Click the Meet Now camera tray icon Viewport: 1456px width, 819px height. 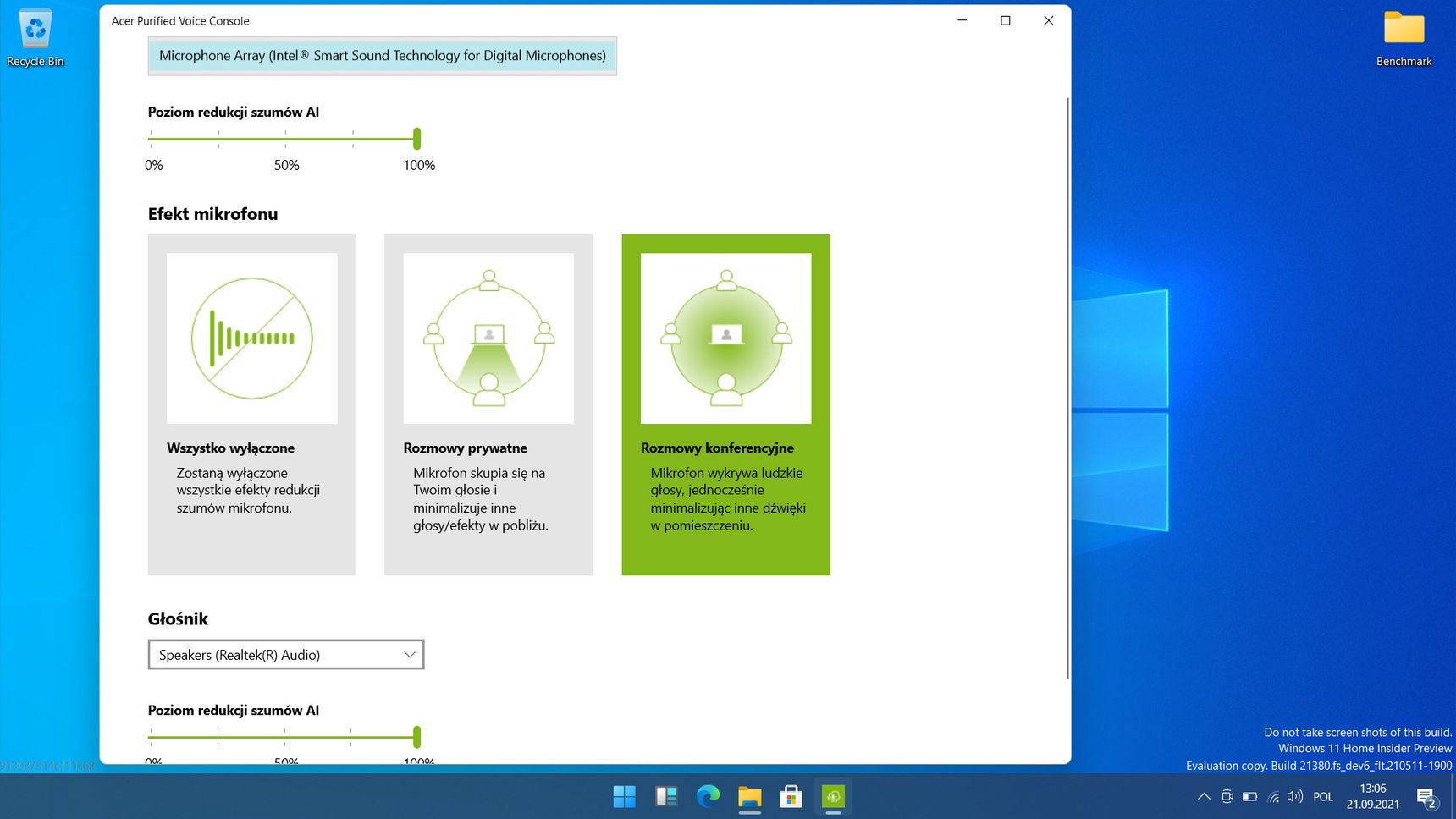pos(1227,796)
